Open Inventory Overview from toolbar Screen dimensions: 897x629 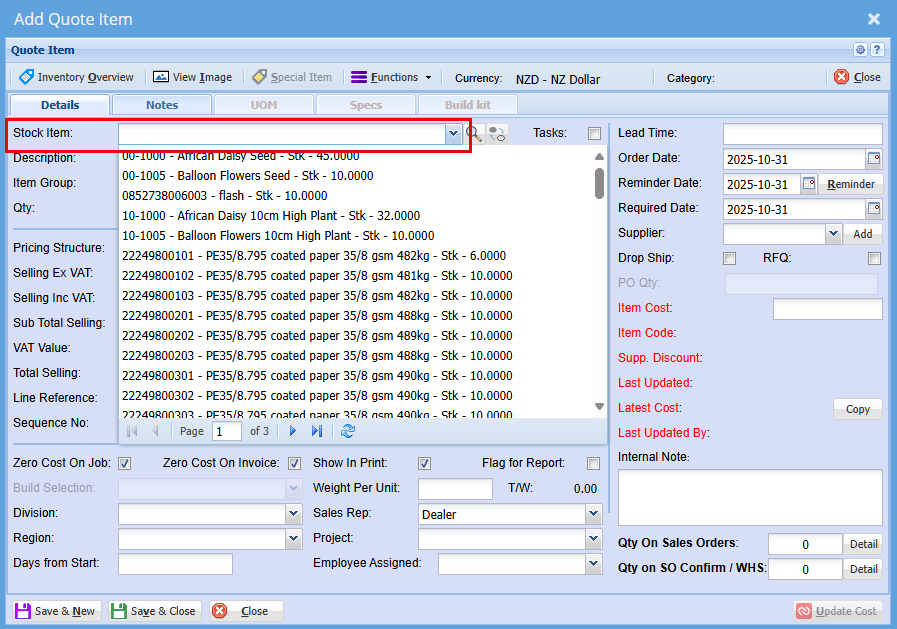click(76, 77)
